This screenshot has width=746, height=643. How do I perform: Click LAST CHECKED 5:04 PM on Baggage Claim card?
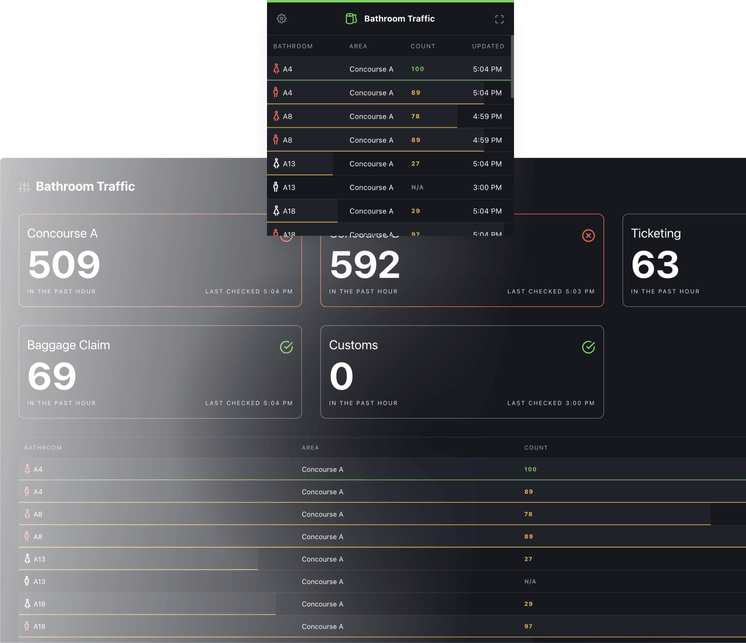249,403
